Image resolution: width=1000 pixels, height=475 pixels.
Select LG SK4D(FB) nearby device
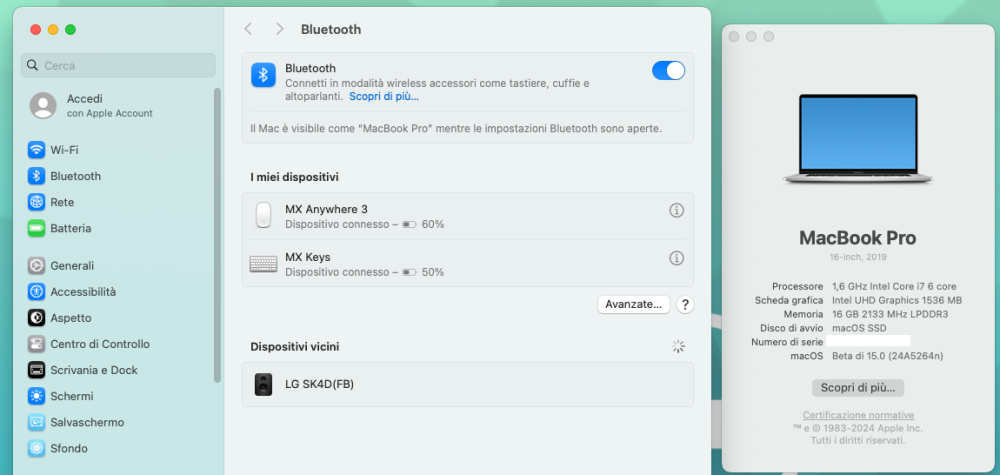point(467,384)
